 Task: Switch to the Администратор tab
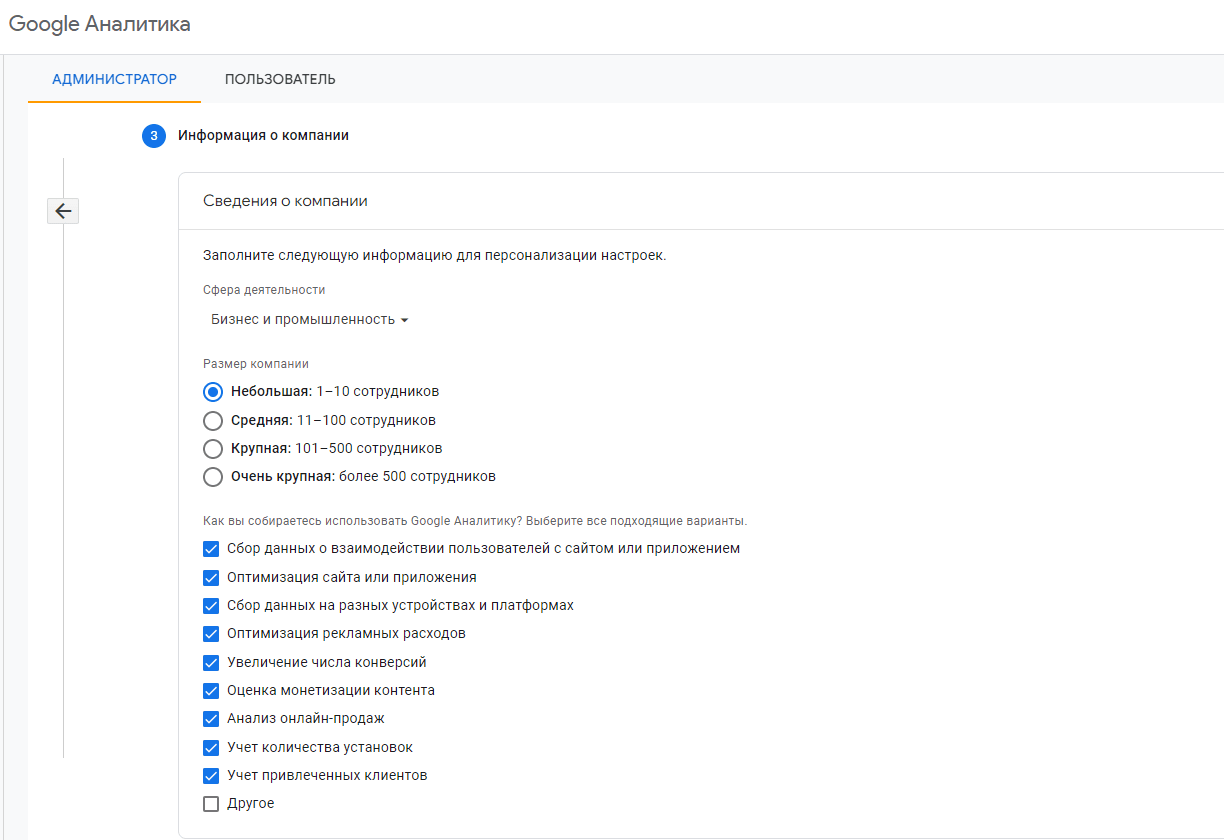tap(114, 79)
